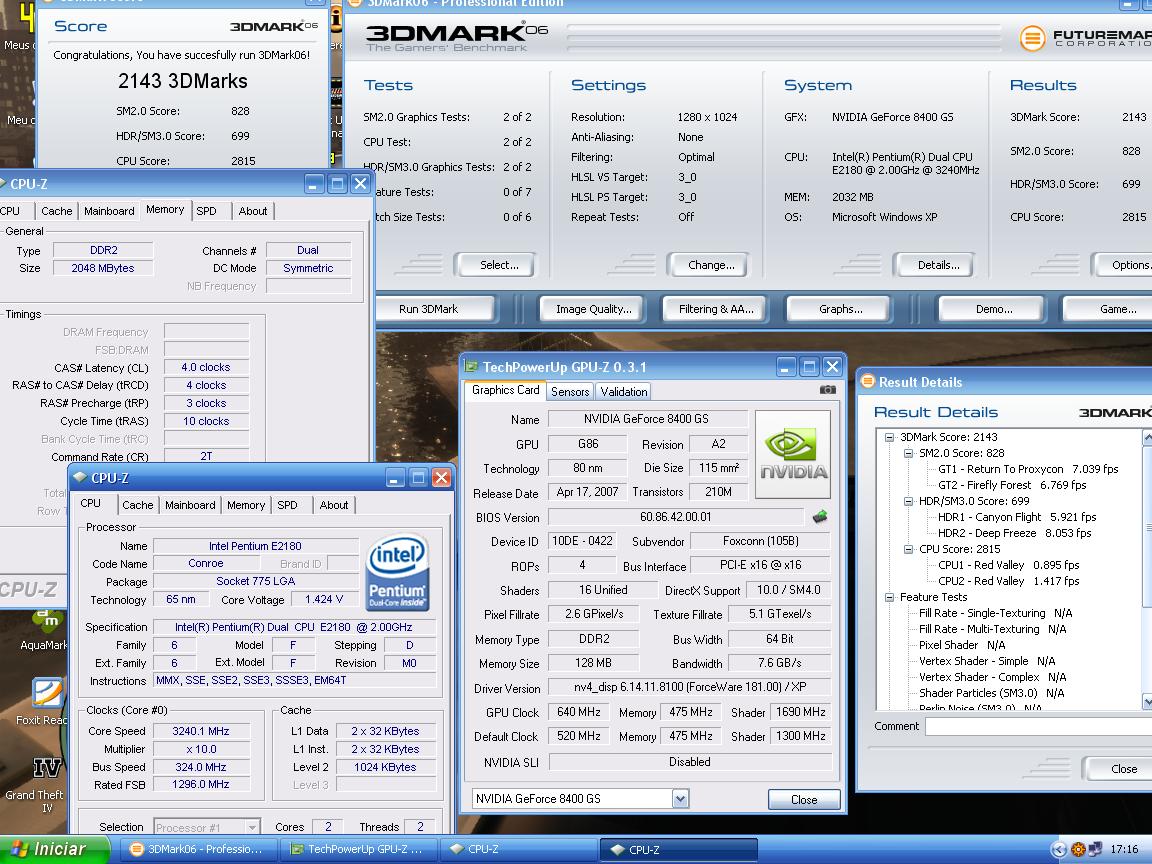Click the Demo button
Screen dimensions: 1152x864
point(994,309)
